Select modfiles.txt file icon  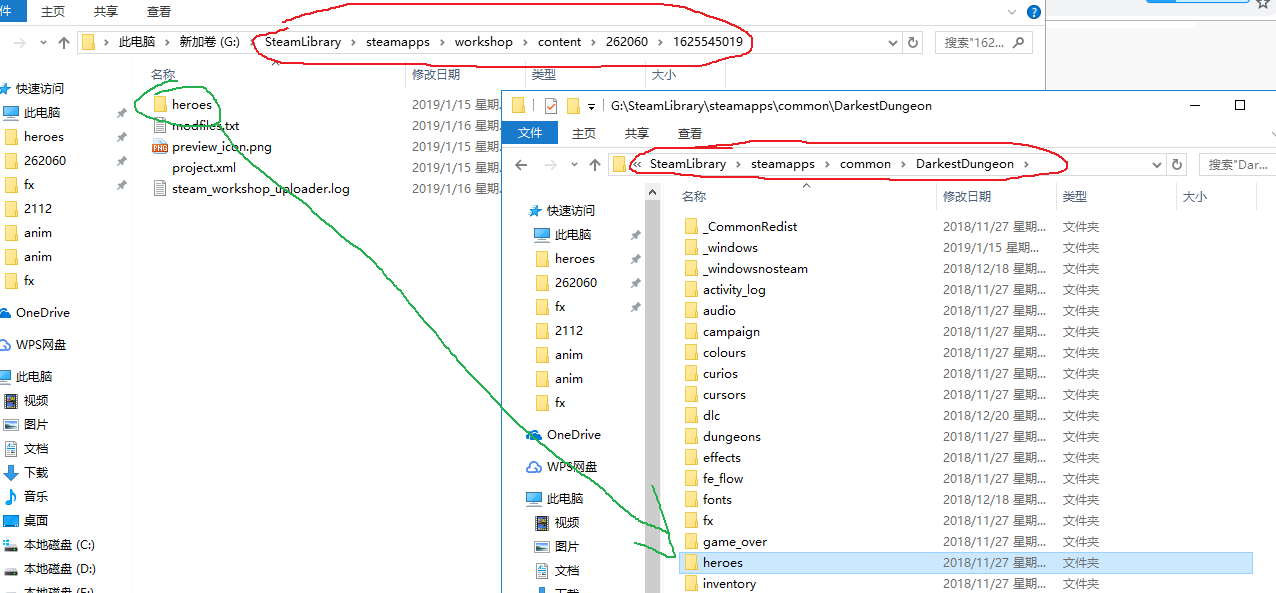click(x=160, y=126)
